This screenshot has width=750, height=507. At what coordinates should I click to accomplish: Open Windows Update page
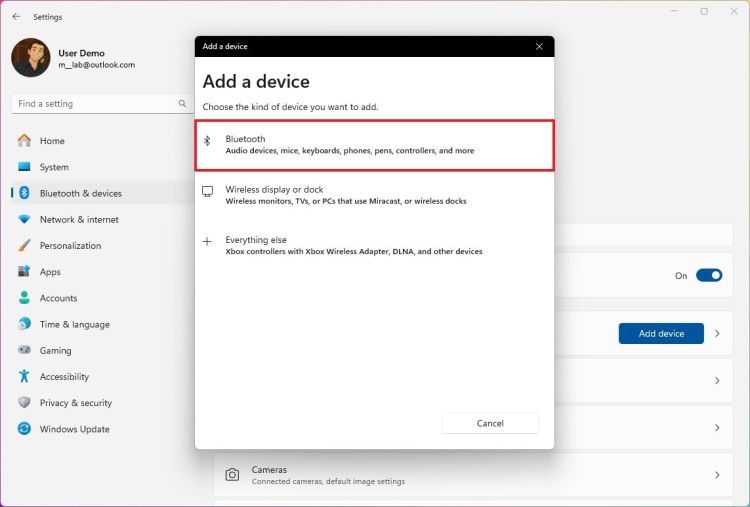[x=74, y=429]
